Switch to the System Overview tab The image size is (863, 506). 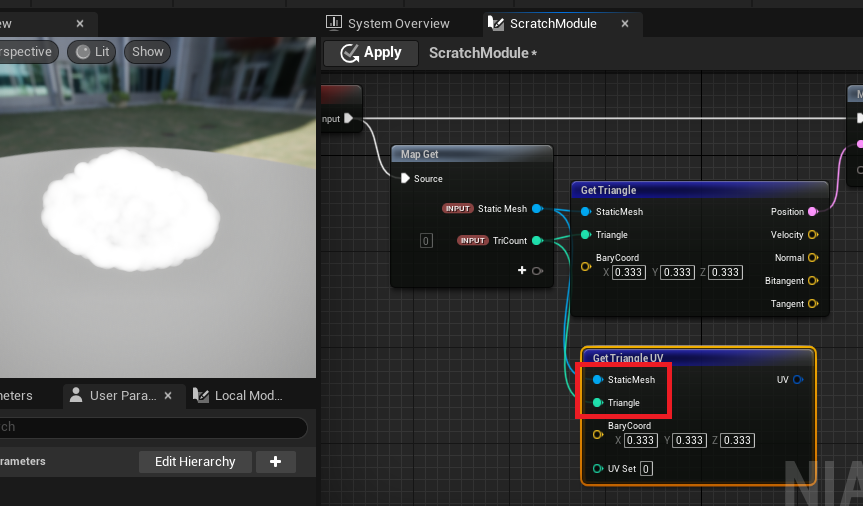point(388,24)
